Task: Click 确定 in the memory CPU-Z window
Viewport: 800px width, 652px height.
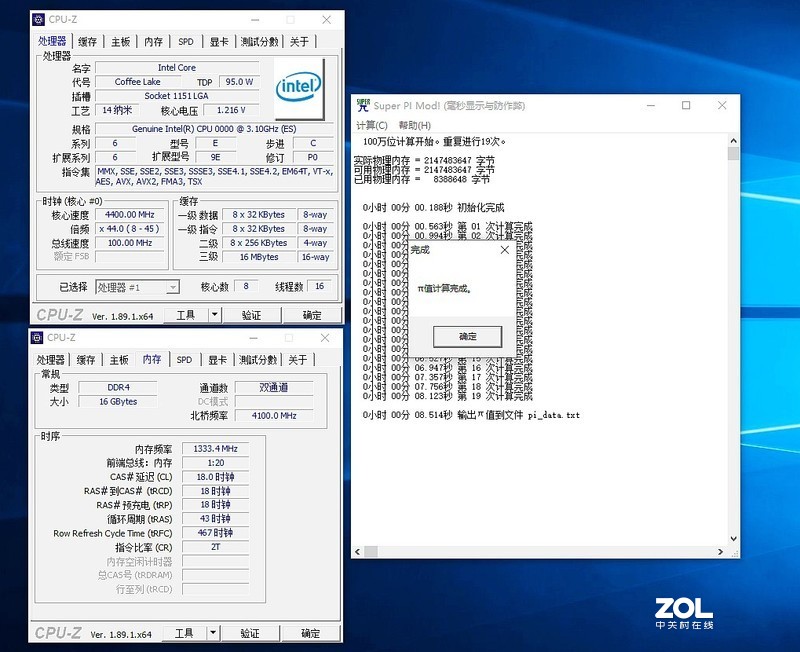Action: (310, 632)
